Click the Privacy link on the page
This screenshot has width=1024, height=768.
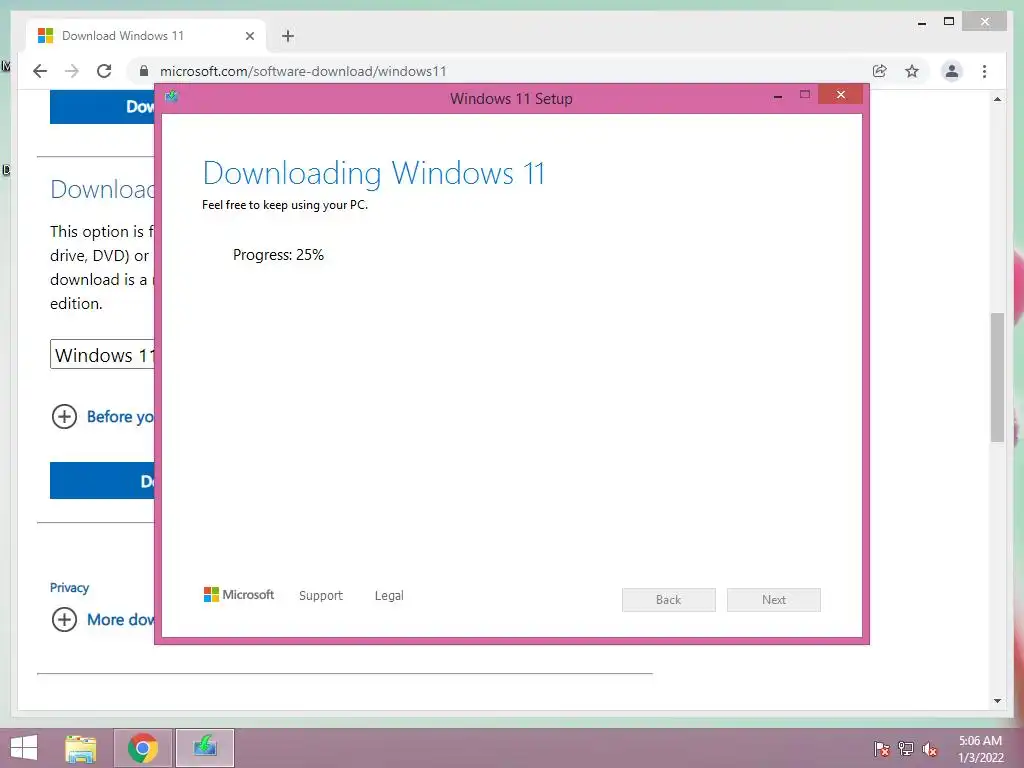(x=69, y=587)
